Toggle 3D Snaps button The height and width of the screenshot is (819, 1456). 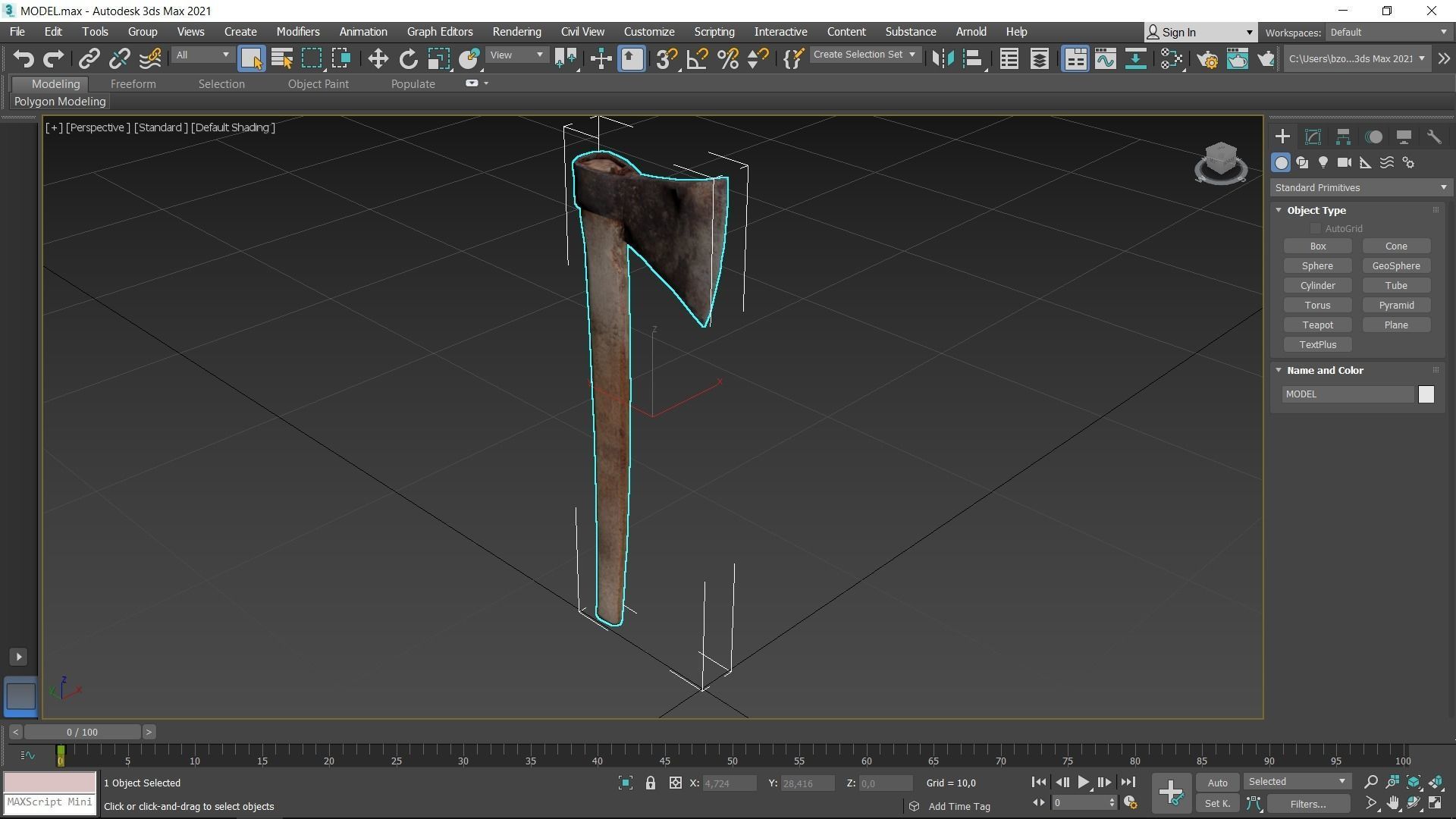tap(667, 58)
